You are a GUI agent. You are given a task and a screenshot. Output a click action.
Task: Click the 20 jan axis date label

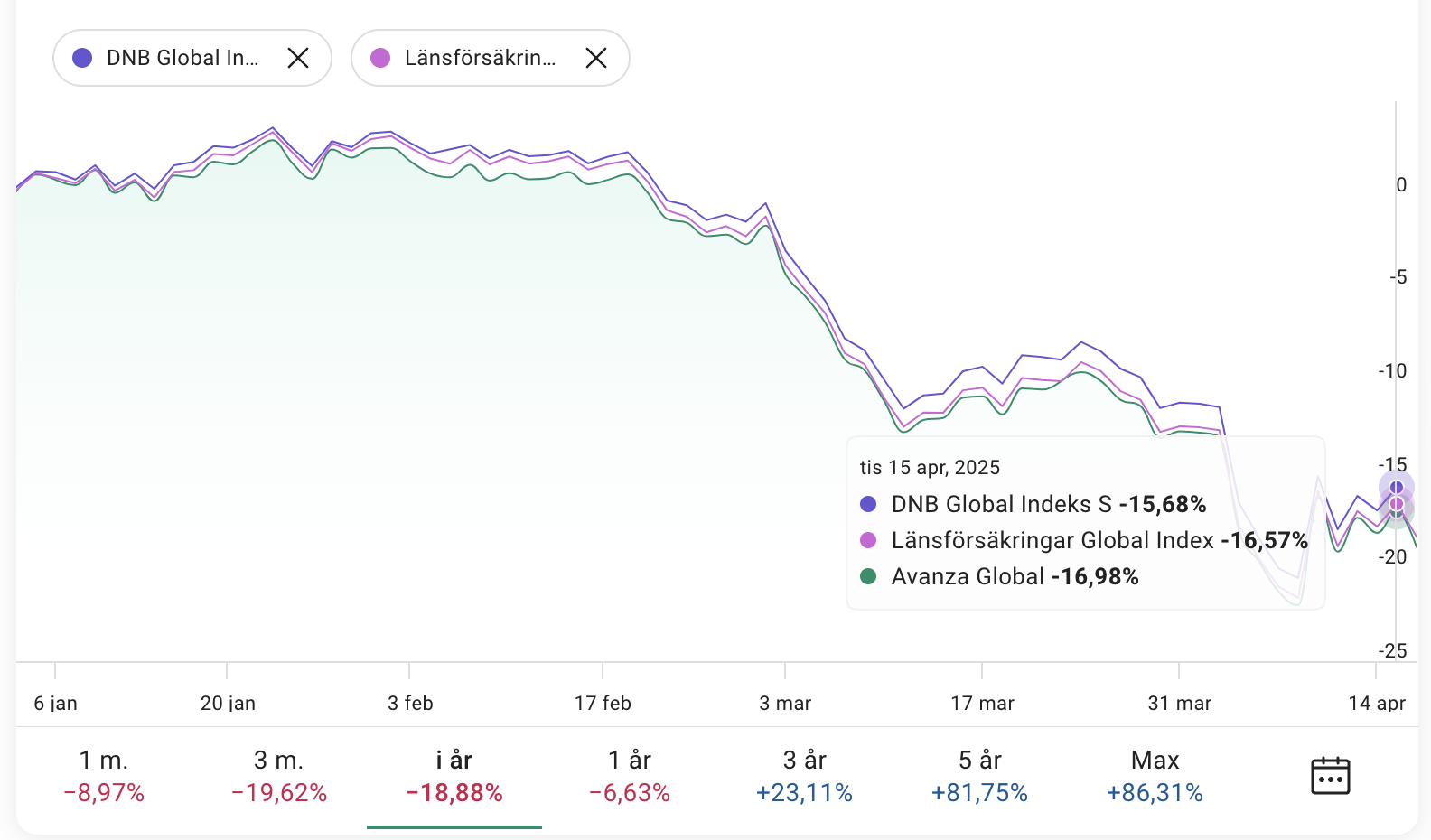point(228,703)
